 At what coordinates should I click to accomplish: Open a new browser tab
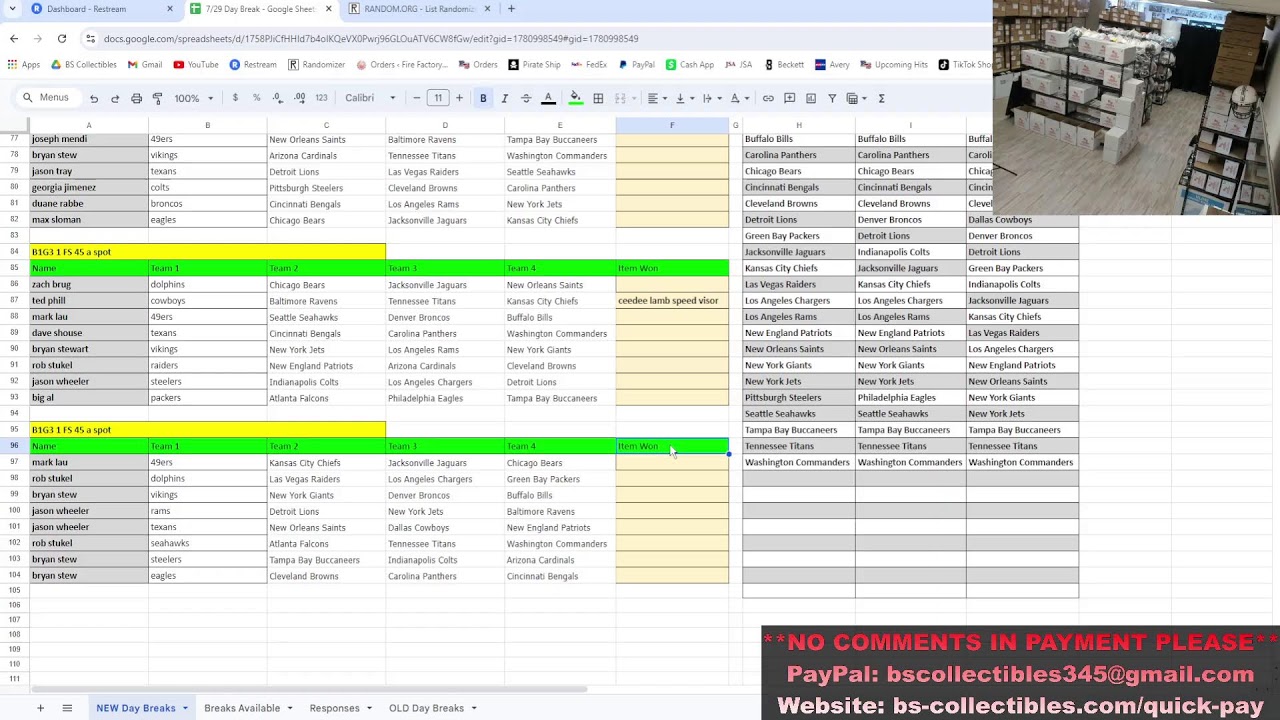(511, 9)
